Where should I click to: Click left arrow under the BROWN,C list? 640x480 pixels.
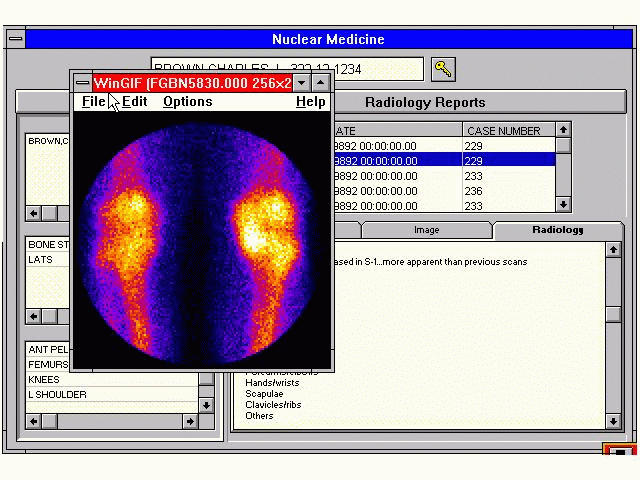(34, 213)
